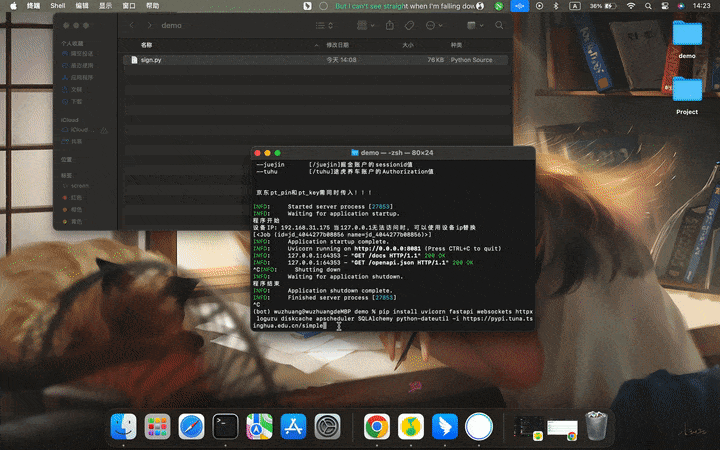720x450 pixels.
Task: Open the Apple menu
Action: coord(13,6)
